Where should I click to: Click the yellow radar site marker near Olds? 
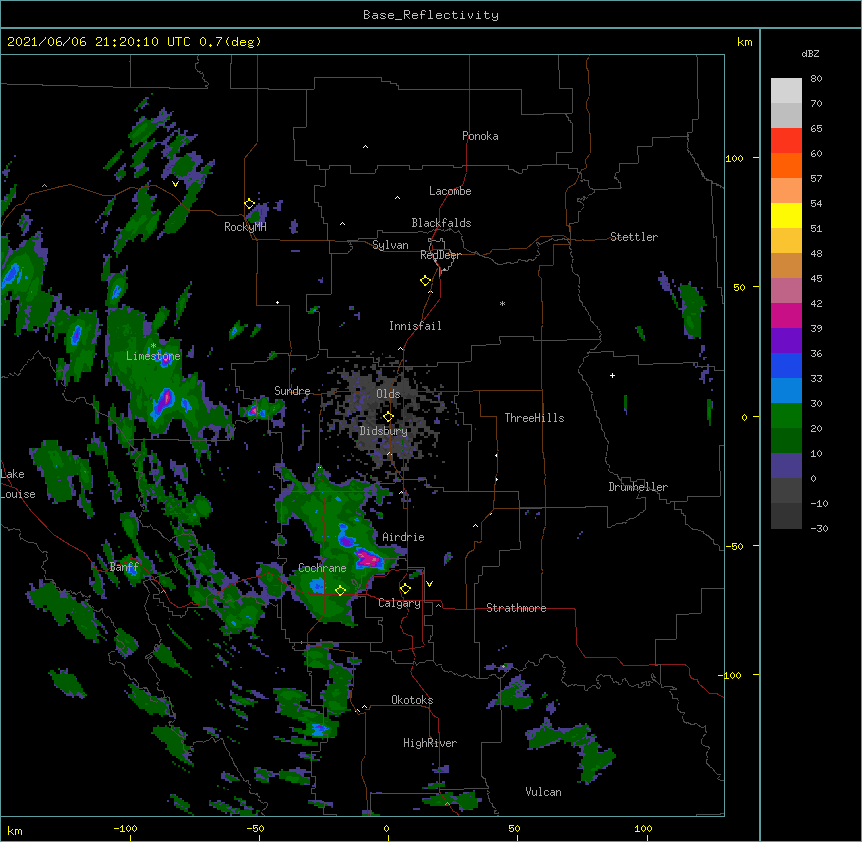coord(388,417)
